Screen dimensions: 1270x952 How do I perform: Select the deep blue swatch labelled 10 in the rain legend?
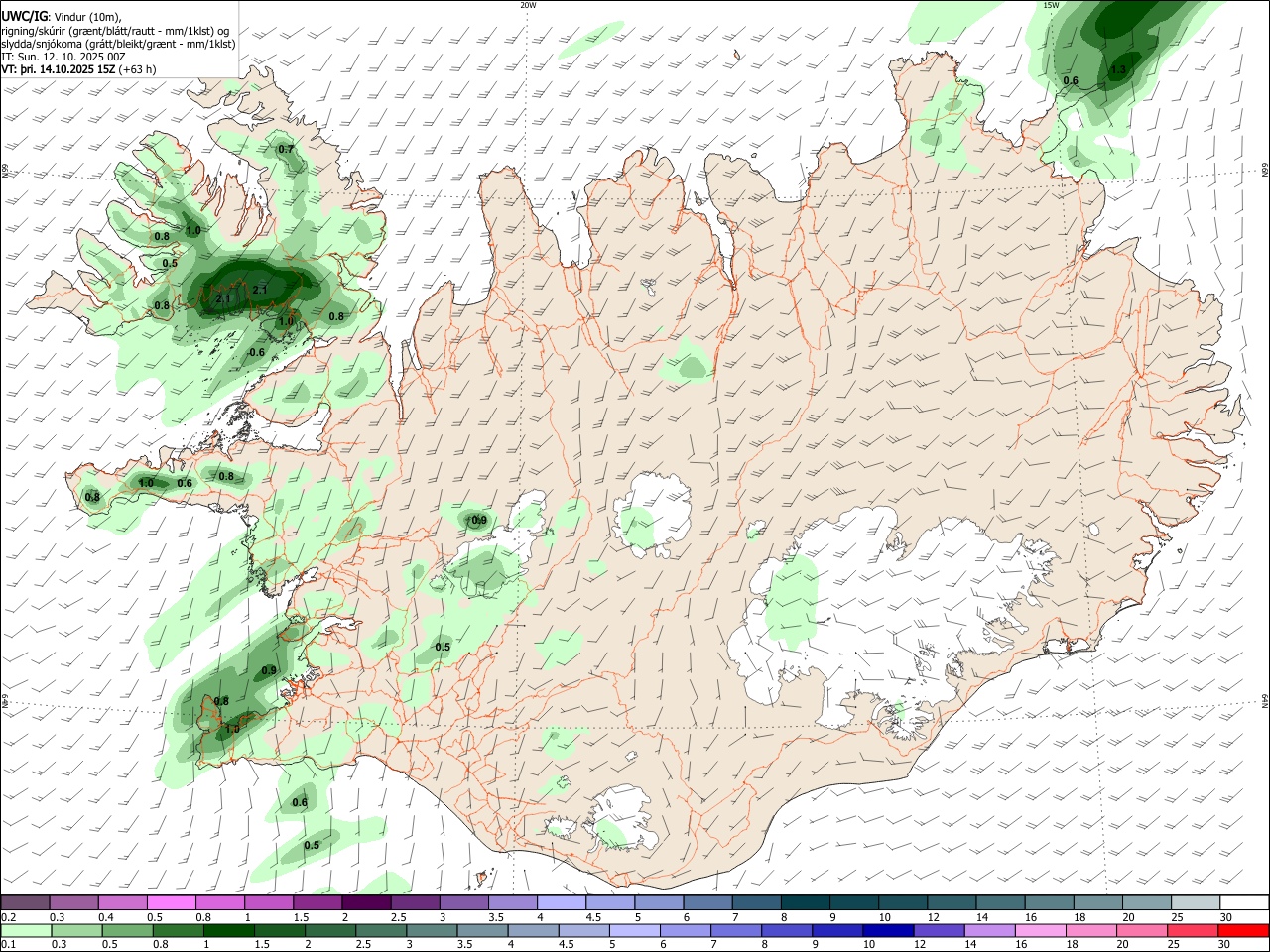pos(888,930)
